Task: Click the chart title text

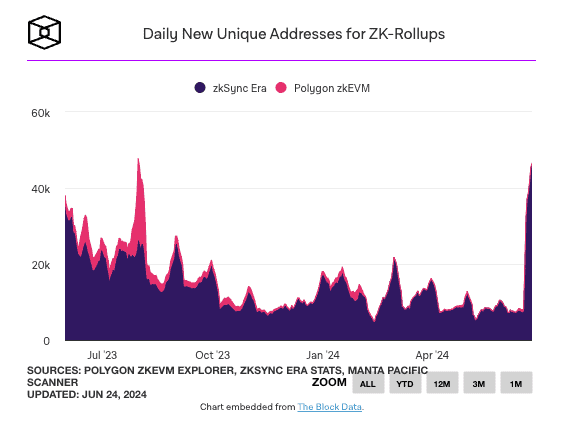Action: (x=294, y=34)
